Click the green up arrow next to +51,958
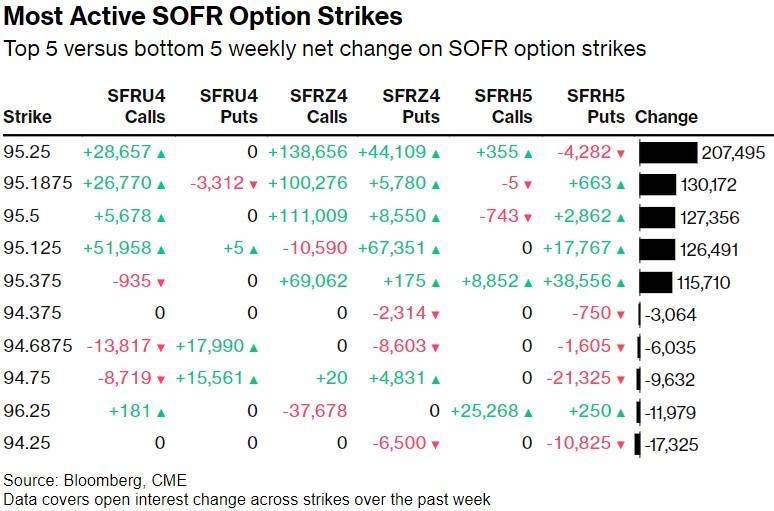 pos(161,250)
